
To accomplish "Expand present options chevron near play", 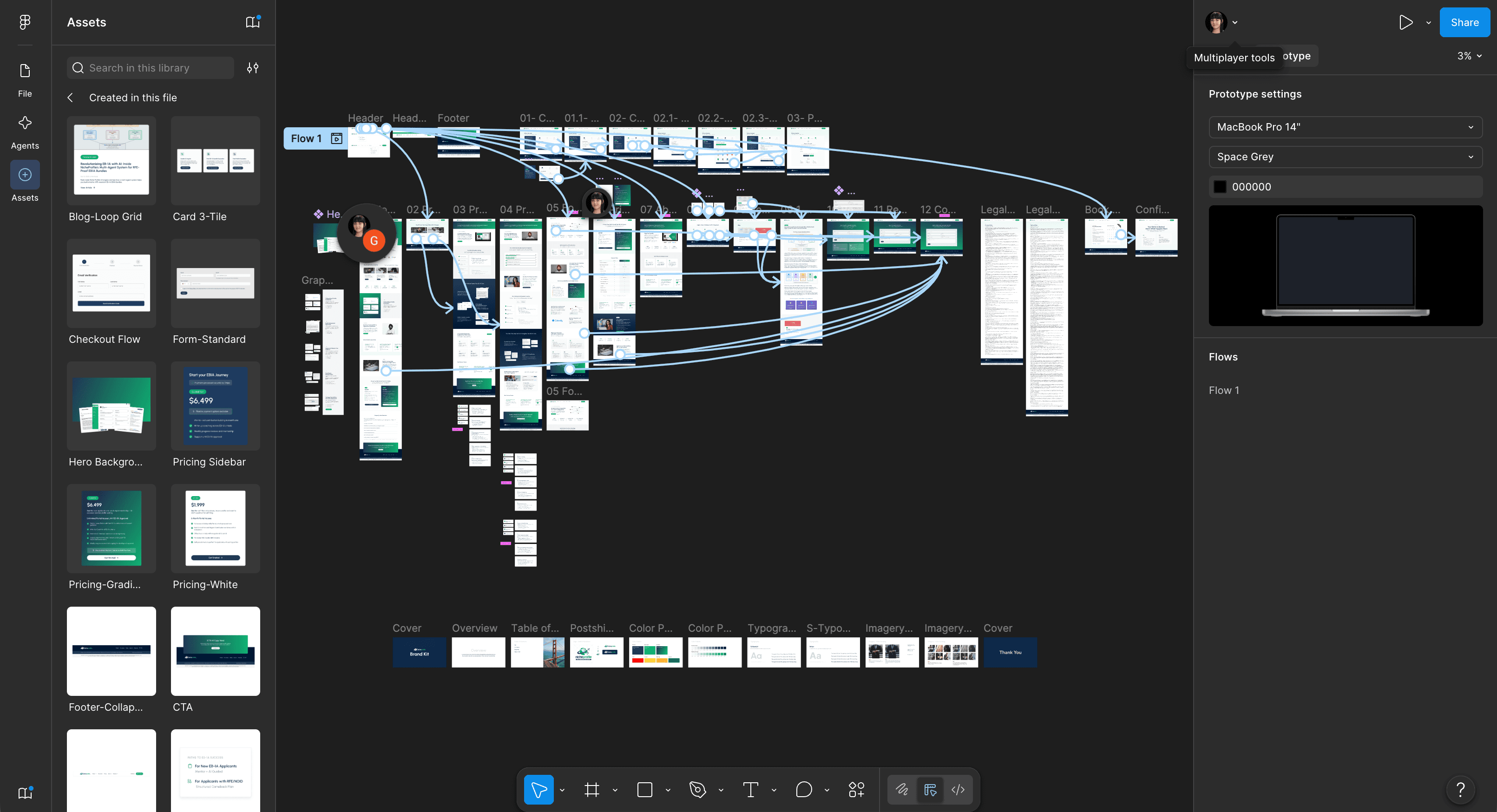I will [1428, 23].
